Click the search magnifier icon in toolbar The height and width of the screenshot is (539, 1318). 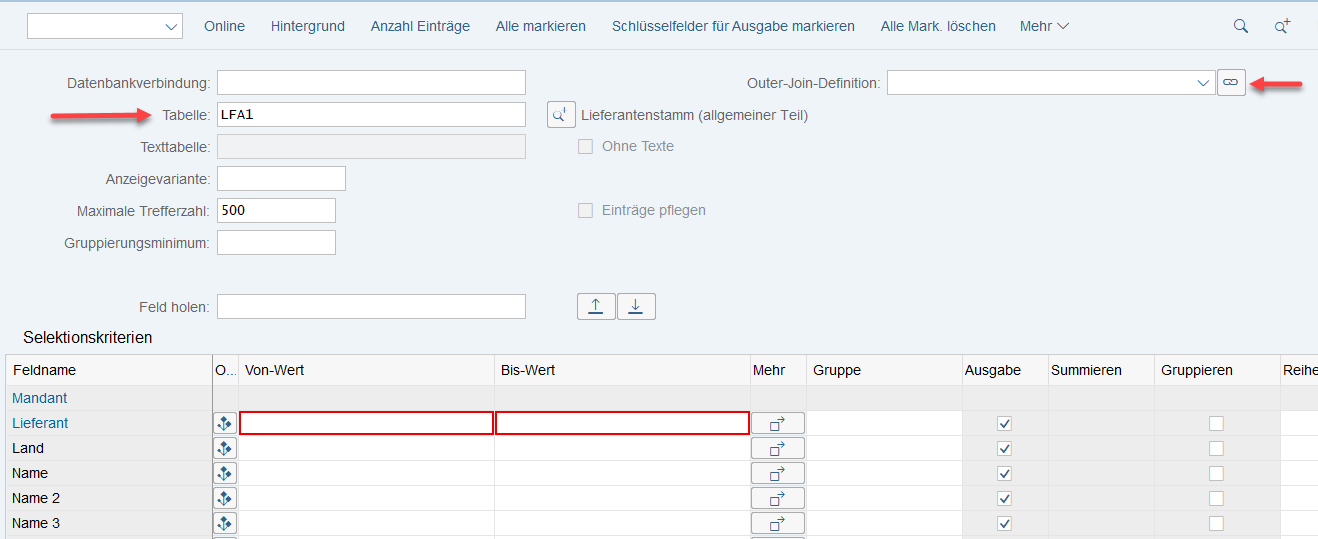1240,26
